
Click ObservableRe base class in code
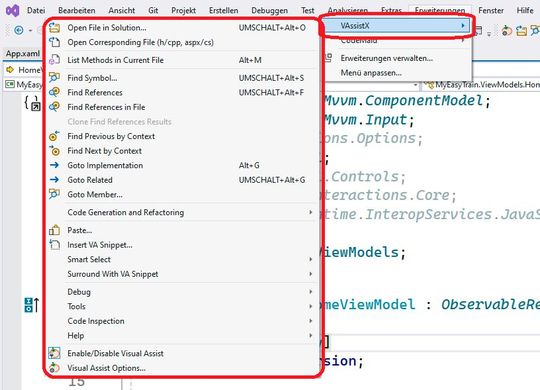coord(490,305)
